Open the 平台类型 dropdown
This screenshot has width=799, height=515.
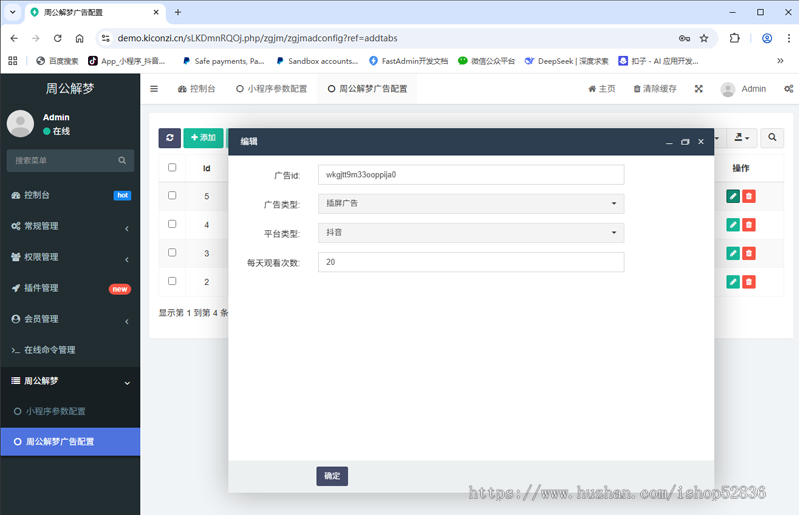click(471, 233)
